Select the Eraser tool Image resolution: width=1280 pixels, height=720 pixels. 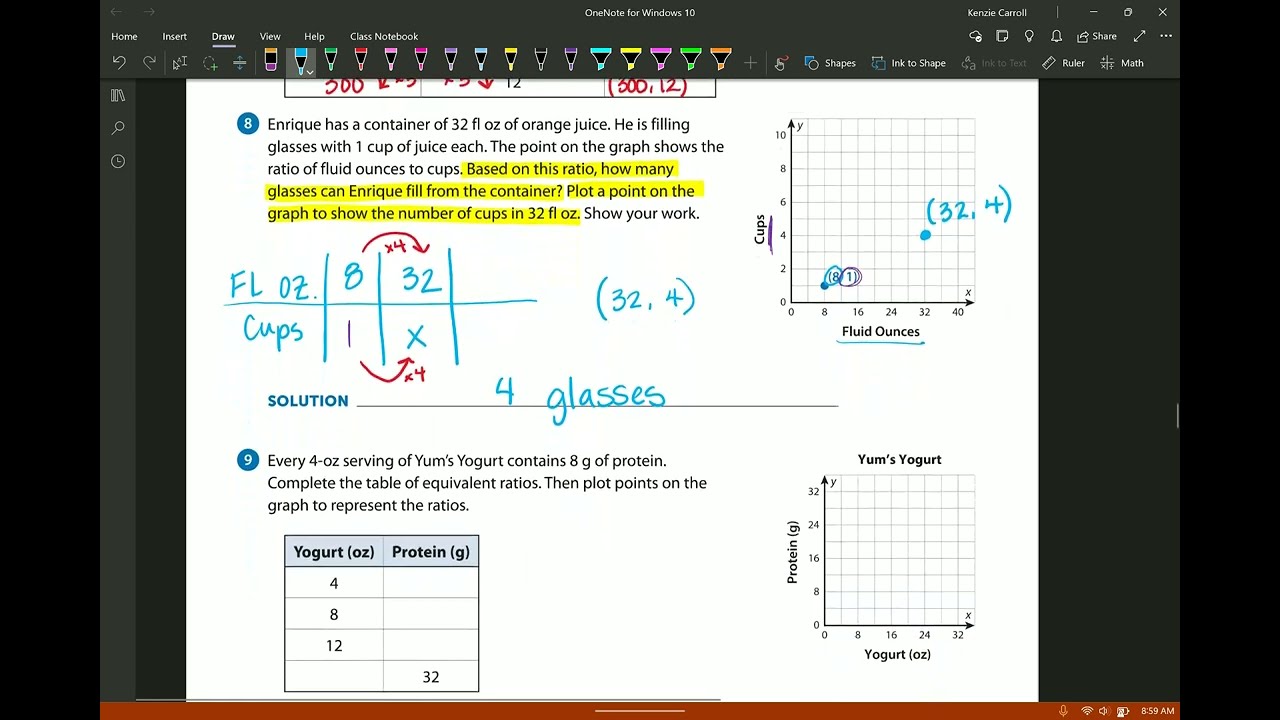(x=271, y=61)
